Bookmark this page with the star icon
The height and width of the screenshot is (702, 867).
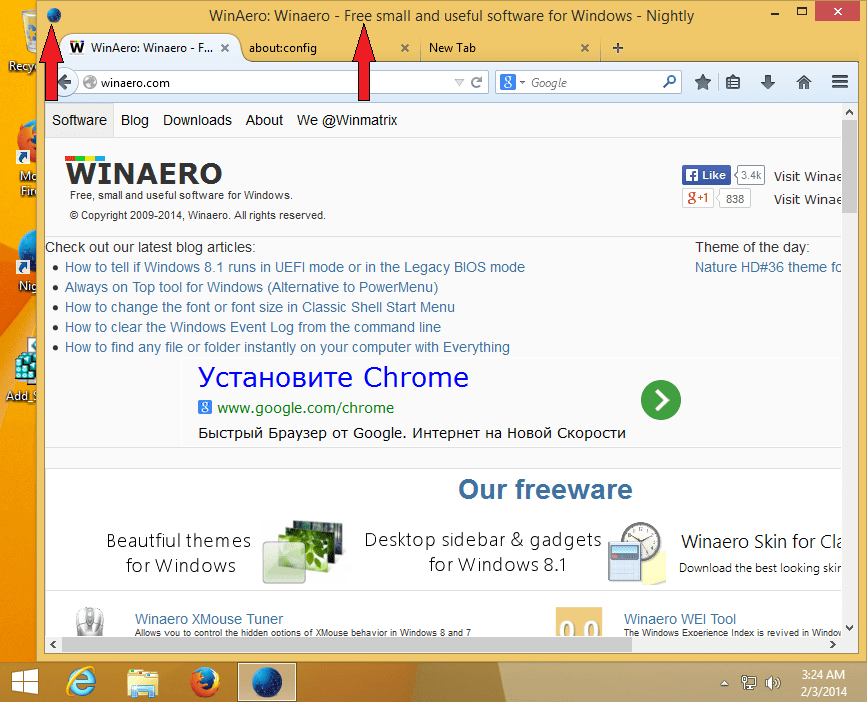point(703,82)
